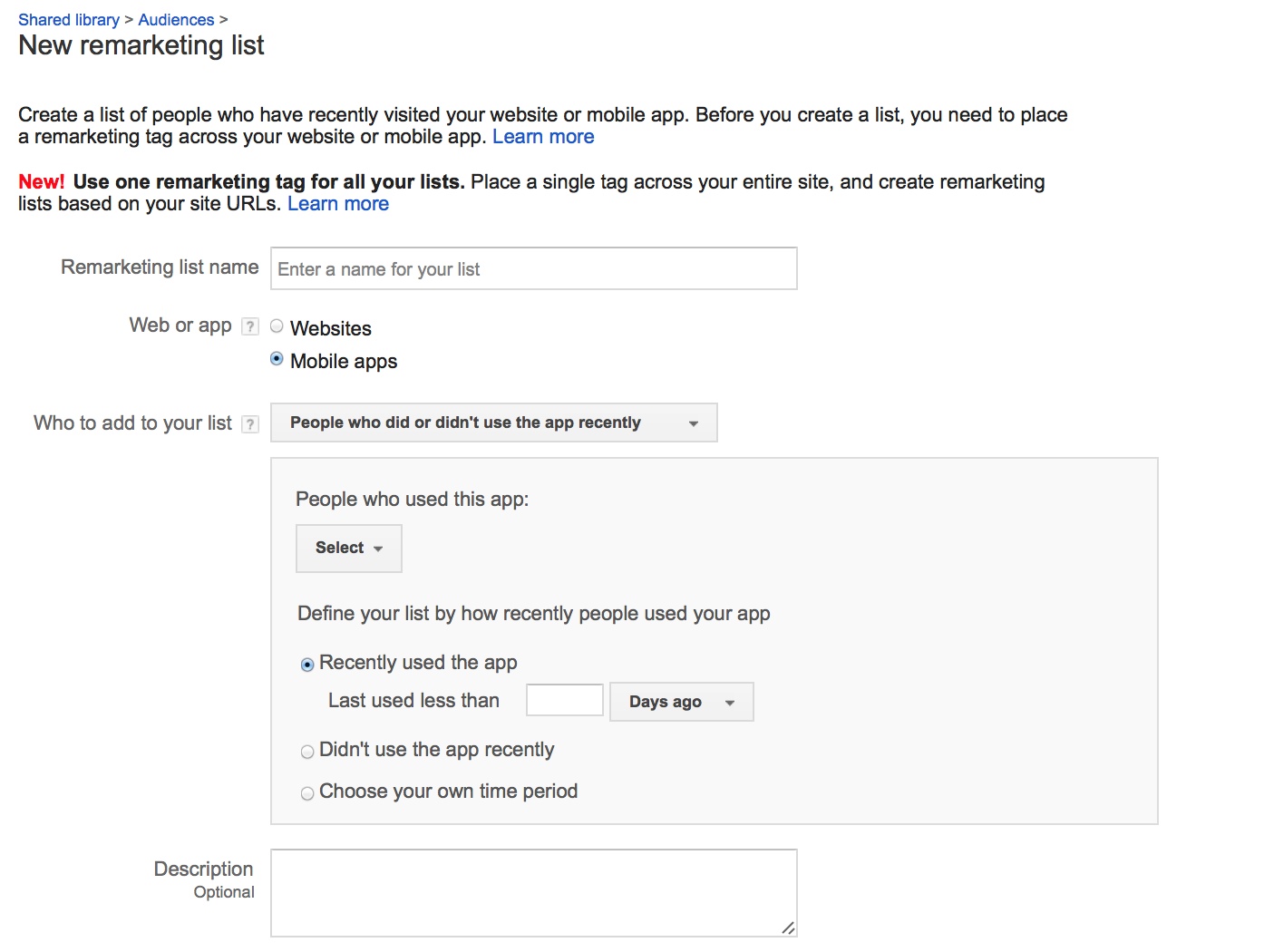Open Learn more link about site URLs
Screen dimensions: 1264x952
coord(338,204)
